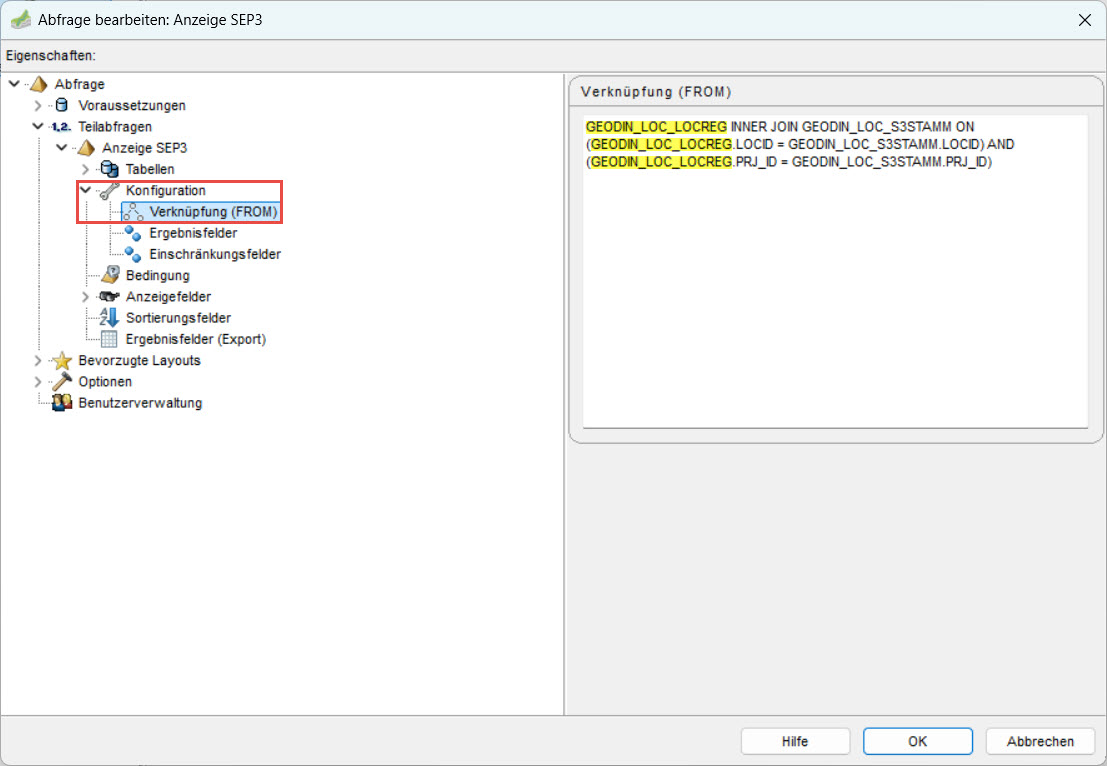
Task: Click the Abfrage pyramid icon
Action: point(38,84)
